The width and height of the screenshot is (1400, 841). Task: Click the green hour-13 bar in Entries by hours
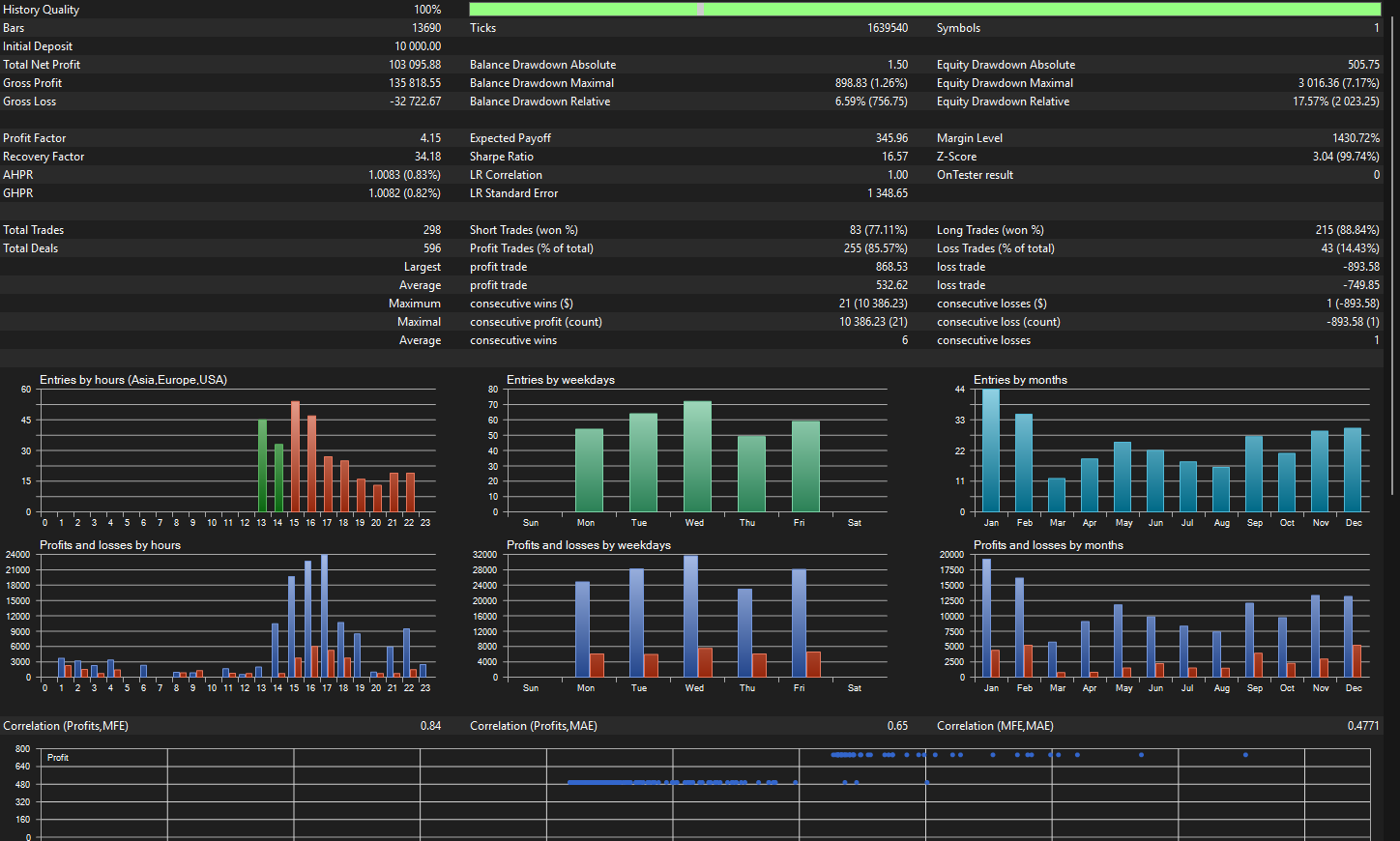[262, 465]
